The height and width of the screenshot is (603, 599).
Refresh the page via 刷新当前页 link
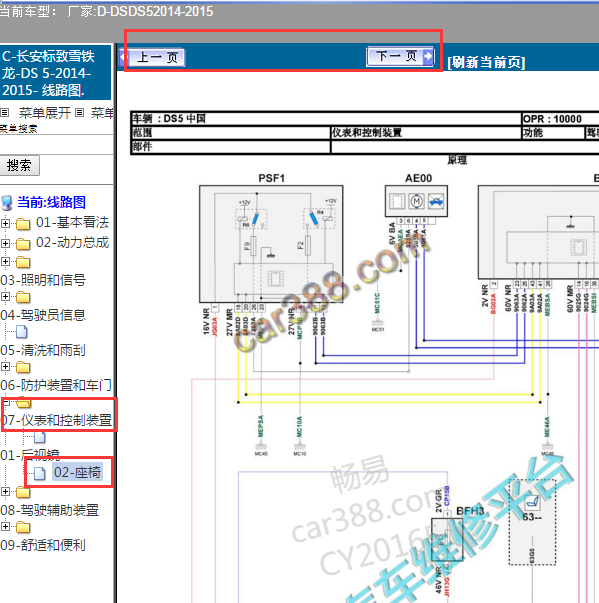pos(486,62)
